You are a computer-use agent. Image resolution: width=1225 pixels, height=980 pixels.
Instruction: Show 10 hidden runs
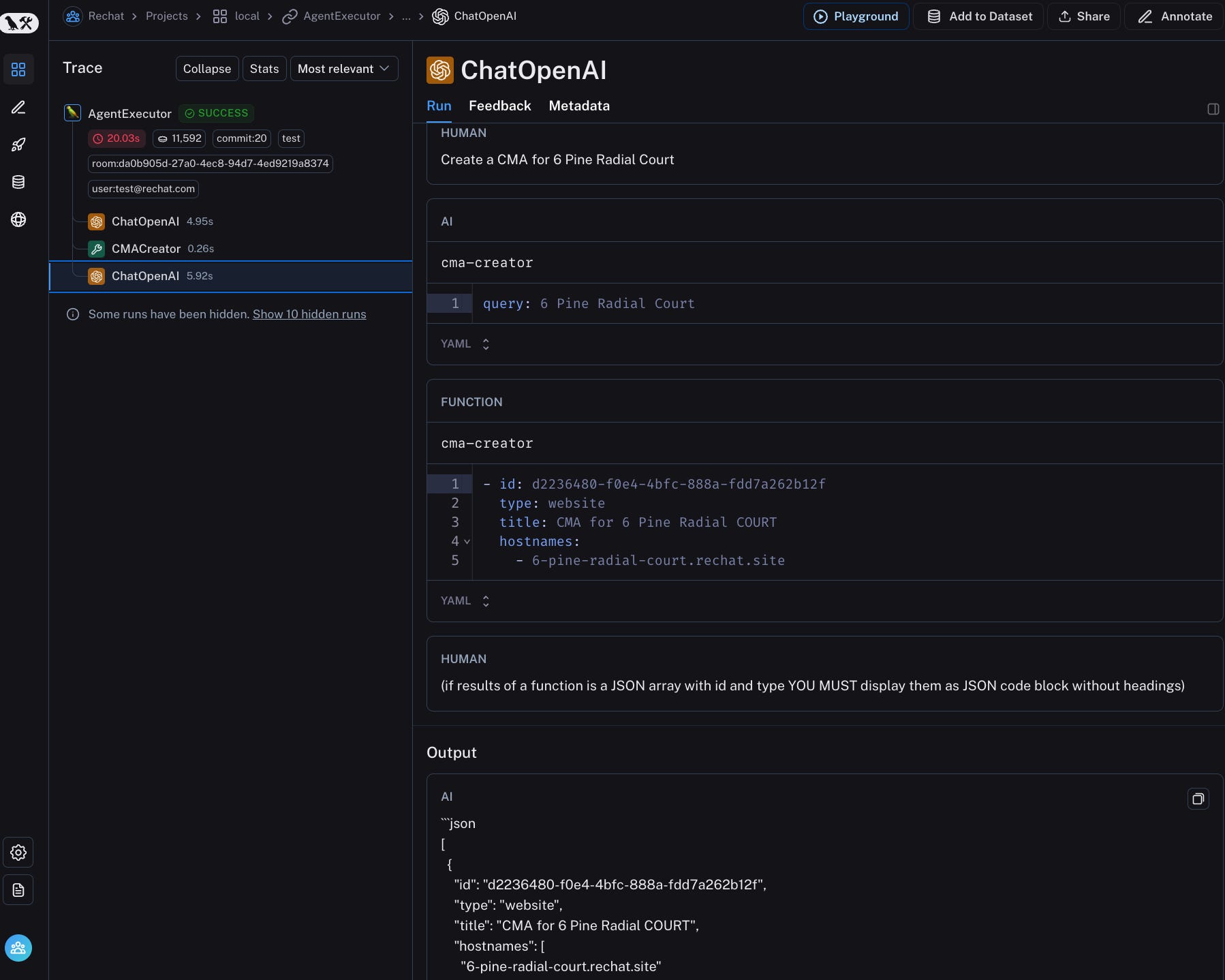point(309,314)
